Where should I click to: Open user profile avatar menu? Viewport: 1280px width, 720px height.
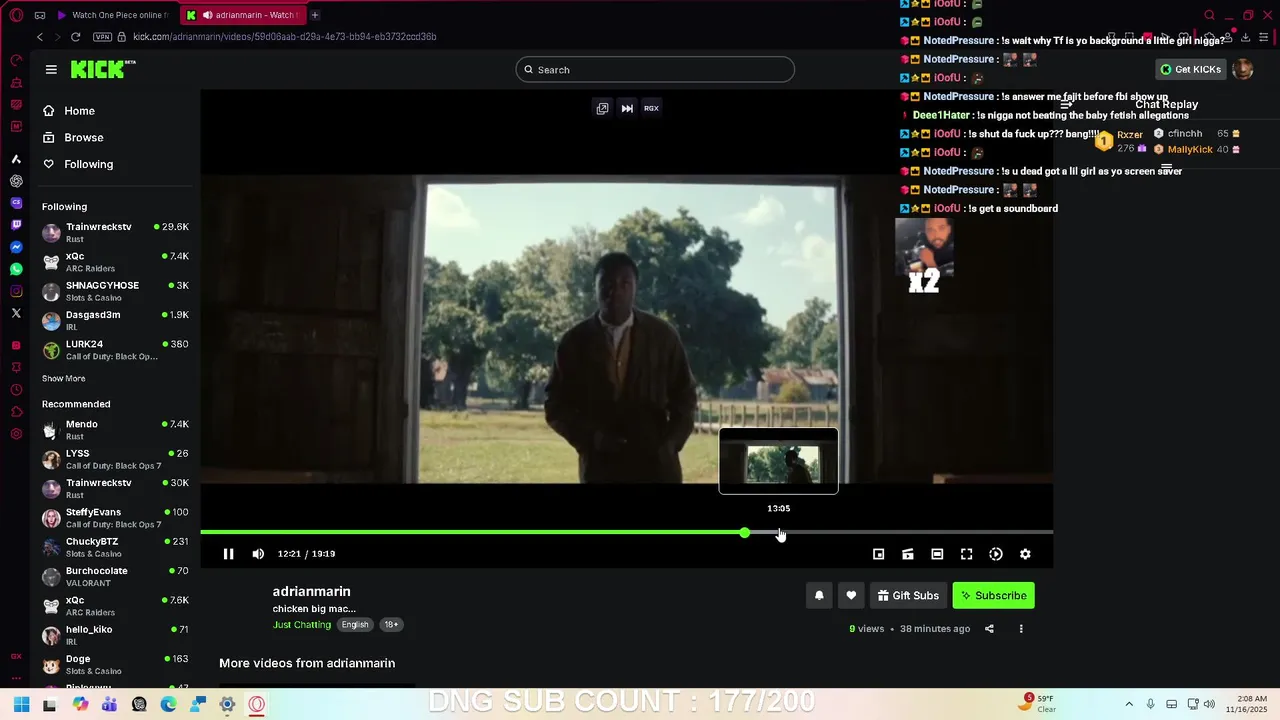pos(1242,69)
